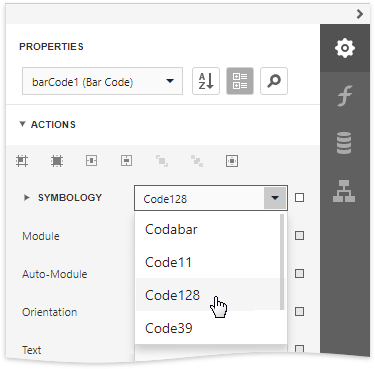Screen dimensions: 375x369
Task: Click the Fit Bounds To Container action icon
Action: coord(22,161)
